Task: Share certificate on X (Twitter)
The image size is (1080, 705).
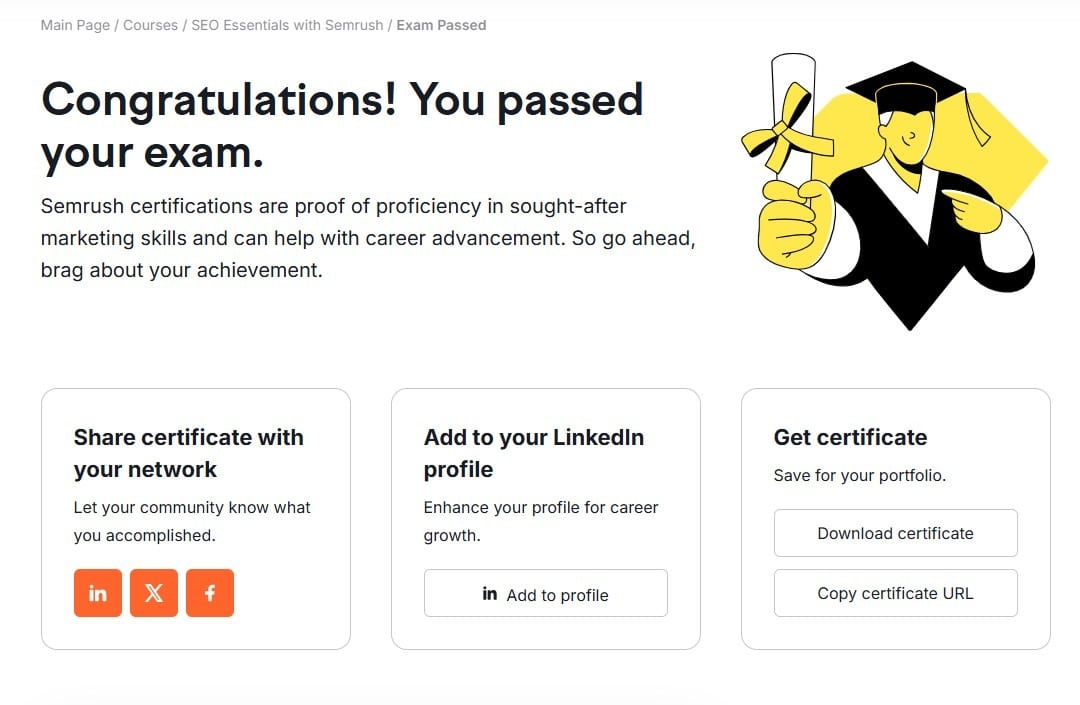Action: click(x=154, y=593)
